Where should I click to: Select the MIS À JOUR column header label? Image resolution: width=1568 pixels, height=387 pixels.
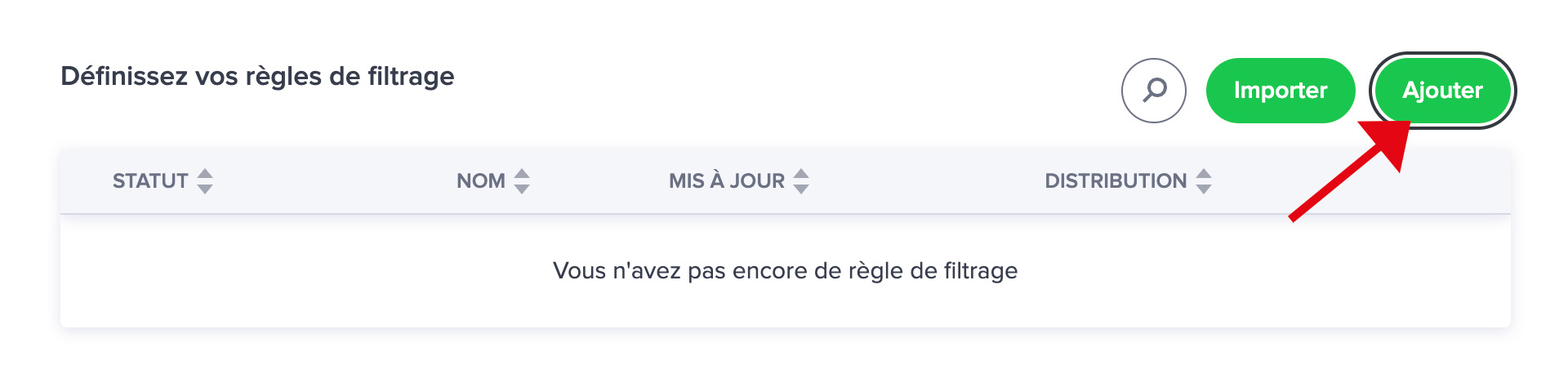pos(727,181)
